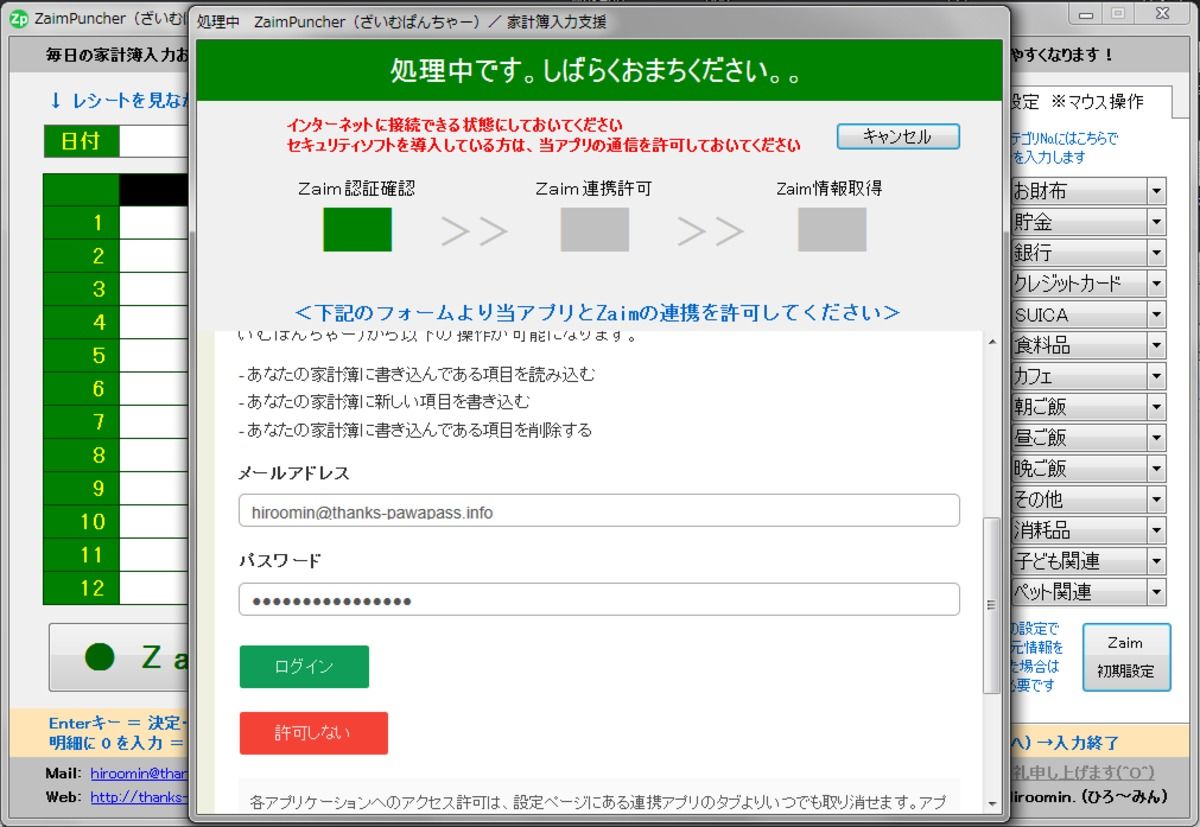Open the クレジットカード dropdown
1200x827 pixels.
click(1156, 284)
